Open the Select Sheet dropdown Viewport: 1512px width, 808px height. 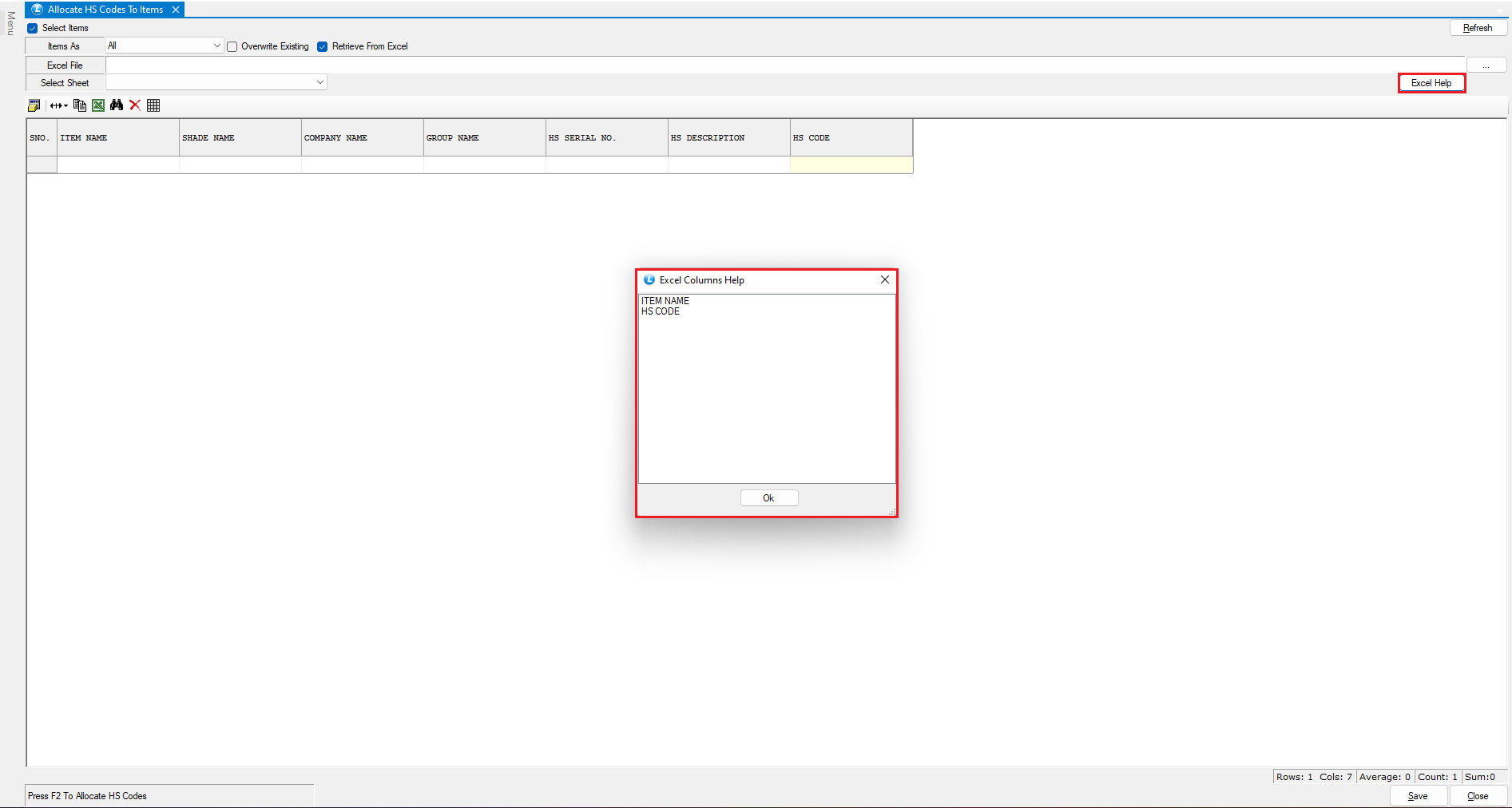[x=319, y=82]
